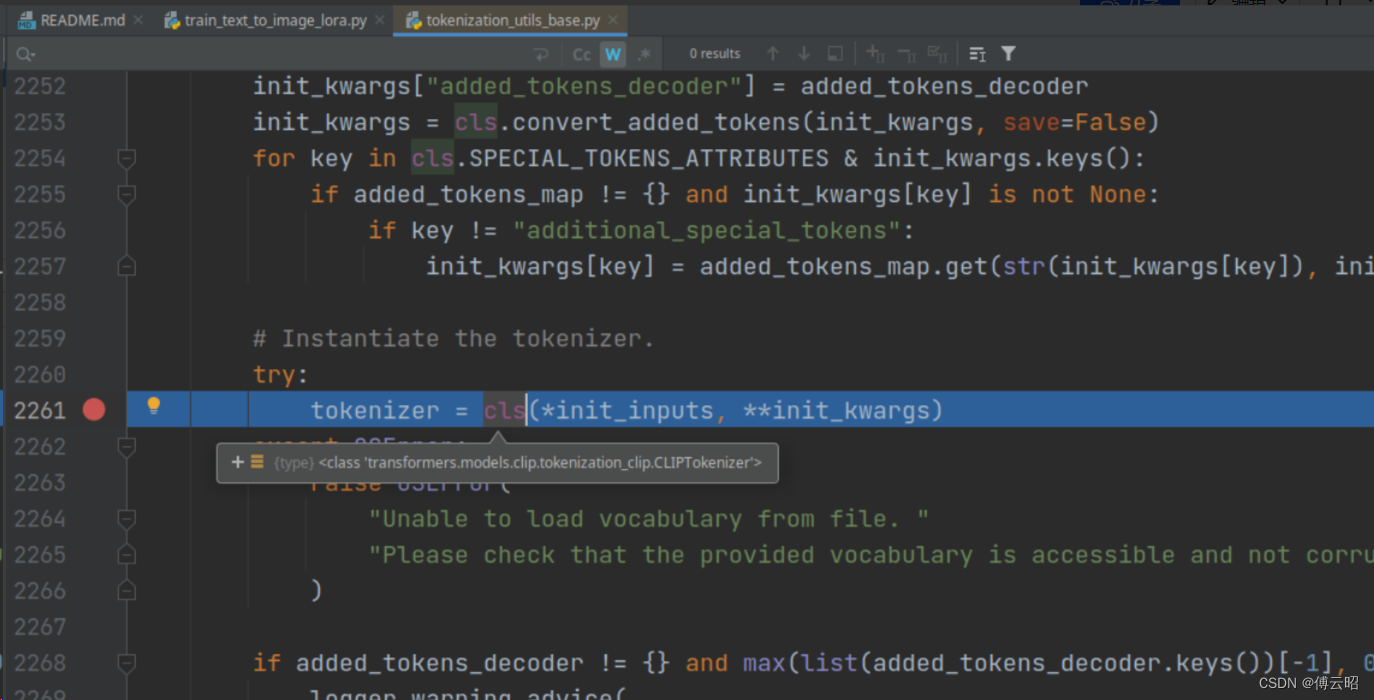Collapse the for loop block at line 2254
Viewport: 1374px width, 700px height.
[x=126, y=157]
